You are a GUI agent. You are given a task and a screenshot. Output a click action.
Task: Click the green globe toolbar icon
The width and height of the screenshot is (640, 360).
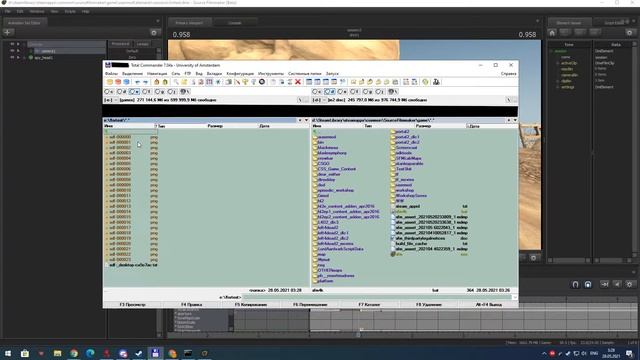pos(425,82)
